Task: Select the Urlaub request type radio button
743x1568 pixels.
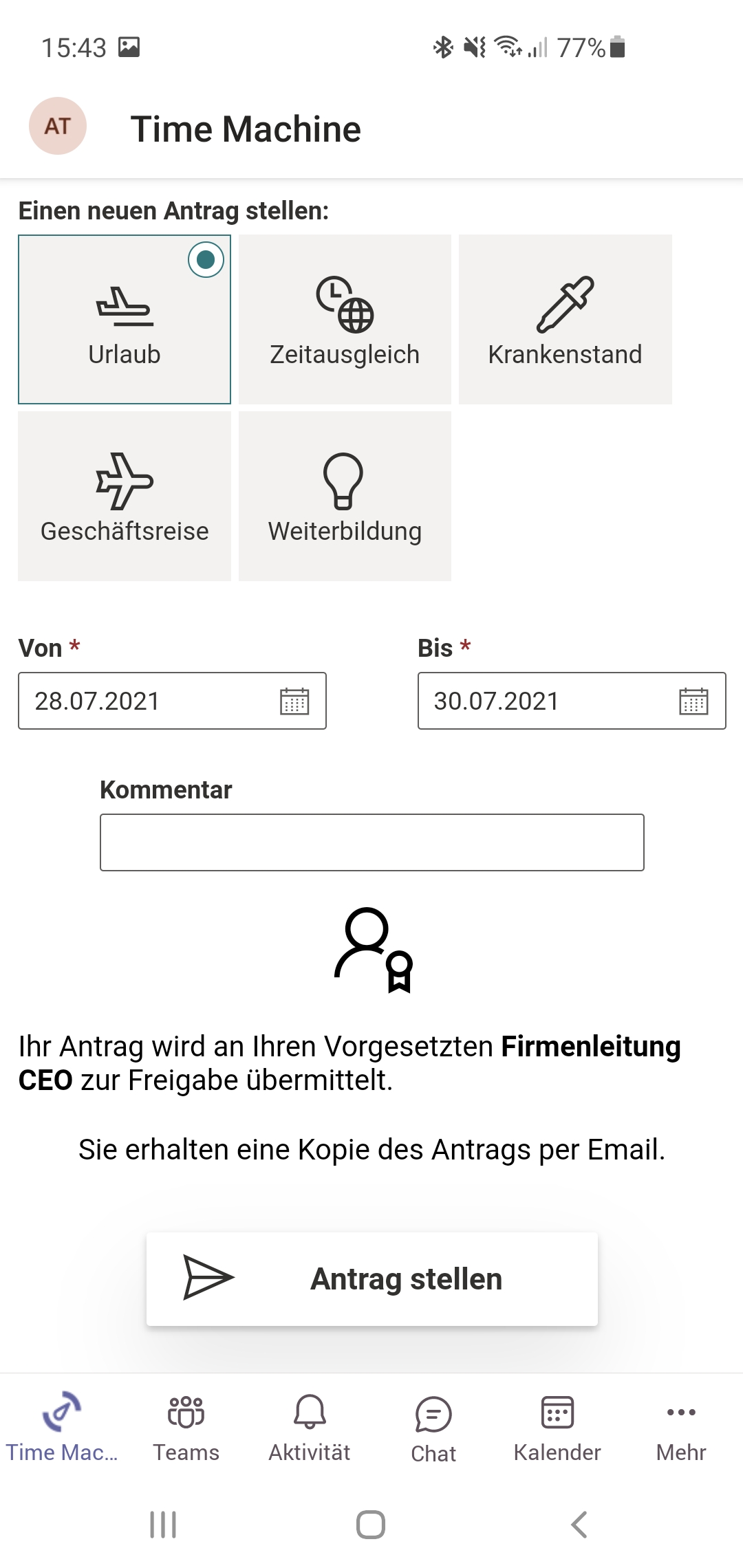Action: pos(206,260)
